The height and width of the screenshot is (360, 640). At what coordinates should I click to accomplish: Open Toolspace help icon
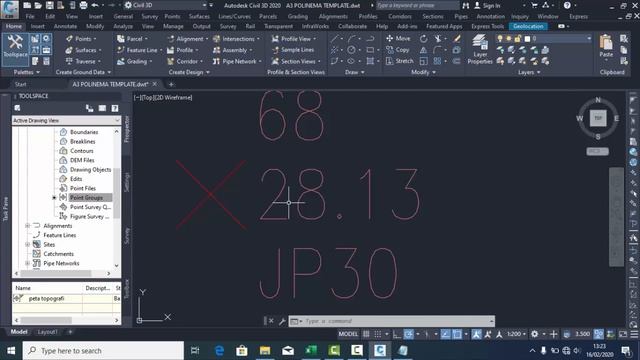tap(115, 108)
